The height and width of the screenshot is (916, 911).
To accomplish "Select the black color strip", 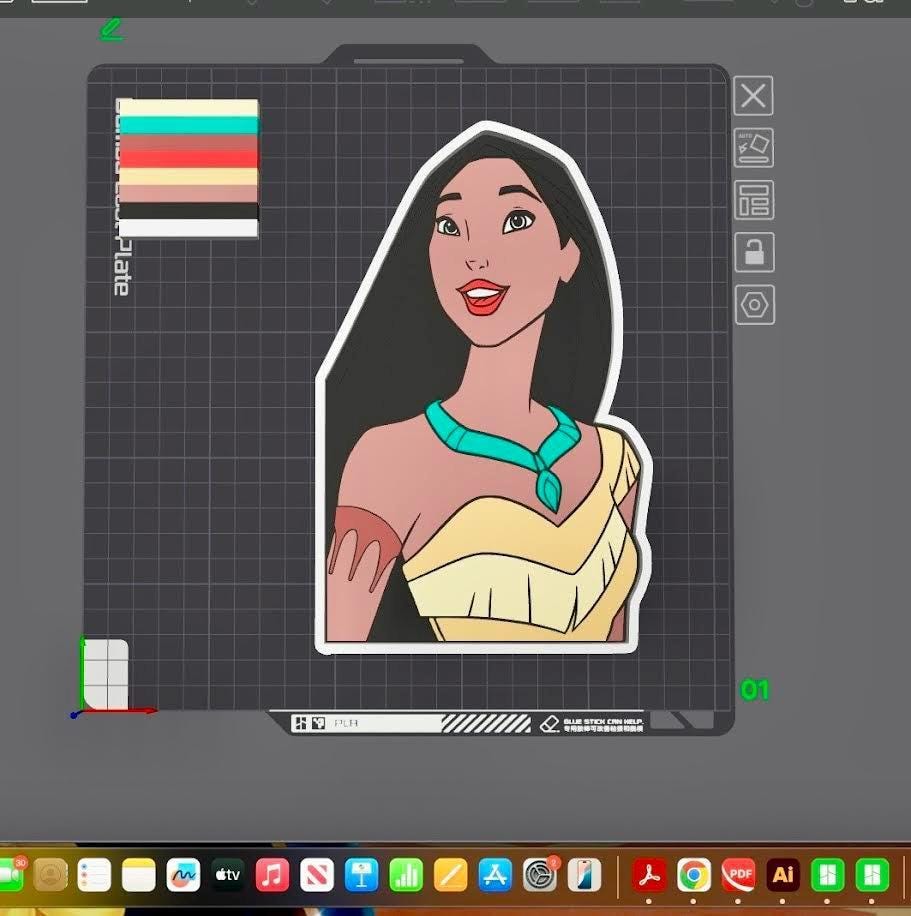I will pos(188,210).
